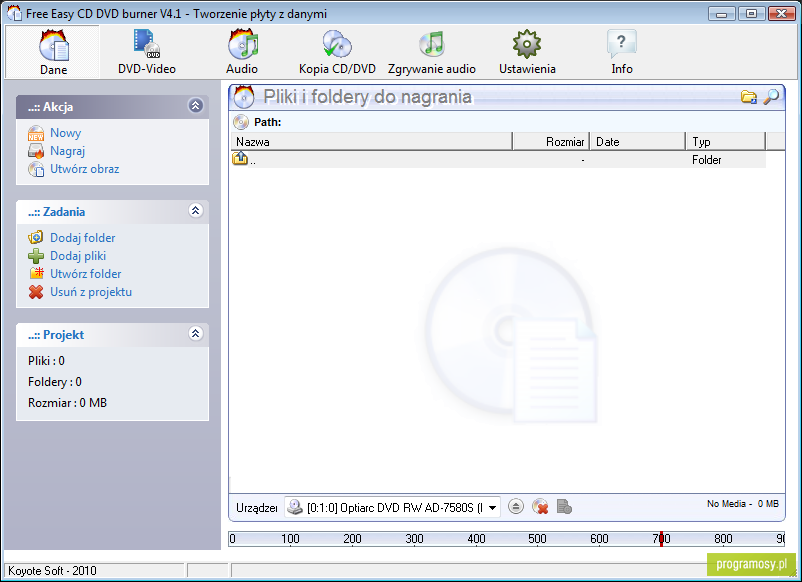Click the 'Koyote Soft - 2010' status bar text
Viewport: 802px width, 582px height.
(x=52, y=571)
